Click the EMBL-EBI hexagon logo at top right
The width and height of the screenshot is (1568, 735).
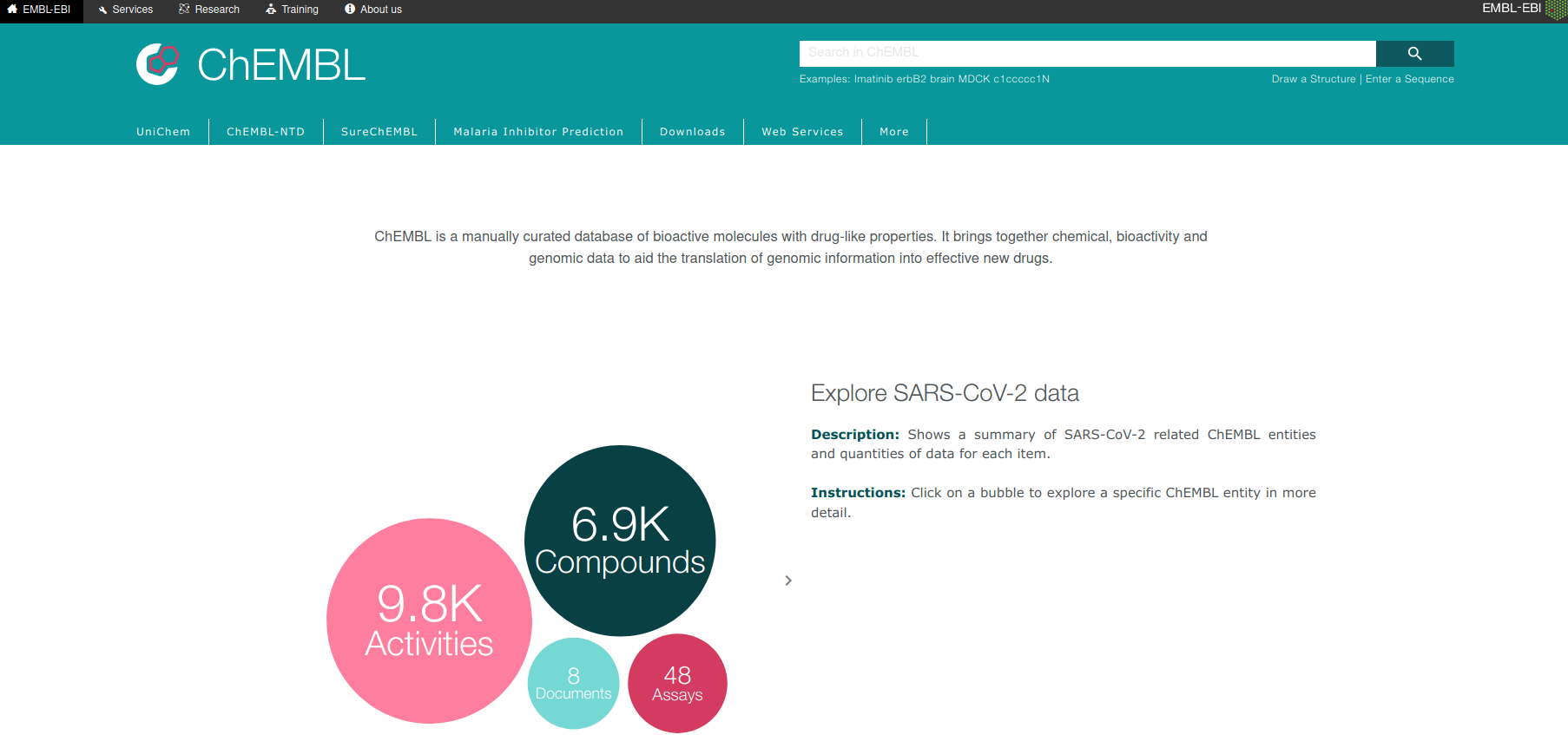1555,10
